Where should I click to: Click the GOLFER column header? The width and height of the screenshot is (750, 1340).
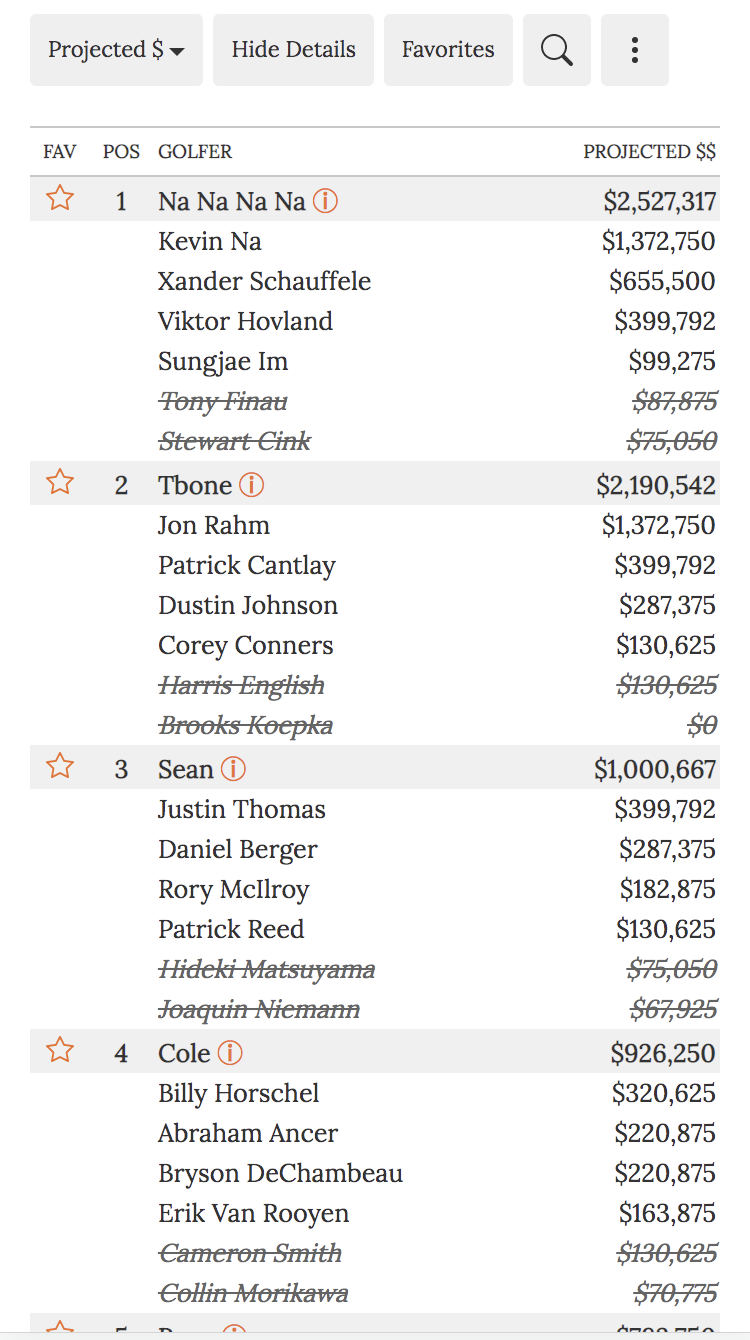tap(195, 151)
